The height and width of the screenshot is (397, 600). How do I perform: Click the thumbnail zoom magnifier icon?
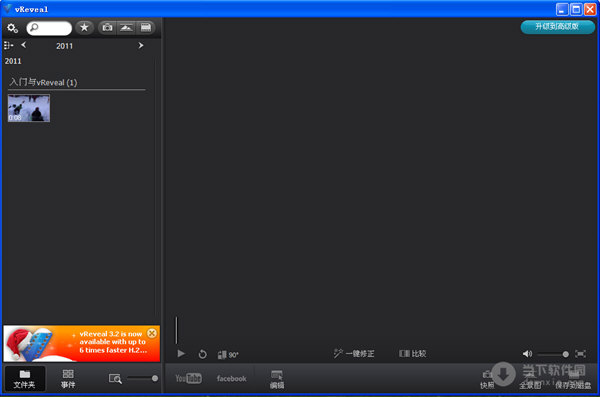(x=115, y=379)
